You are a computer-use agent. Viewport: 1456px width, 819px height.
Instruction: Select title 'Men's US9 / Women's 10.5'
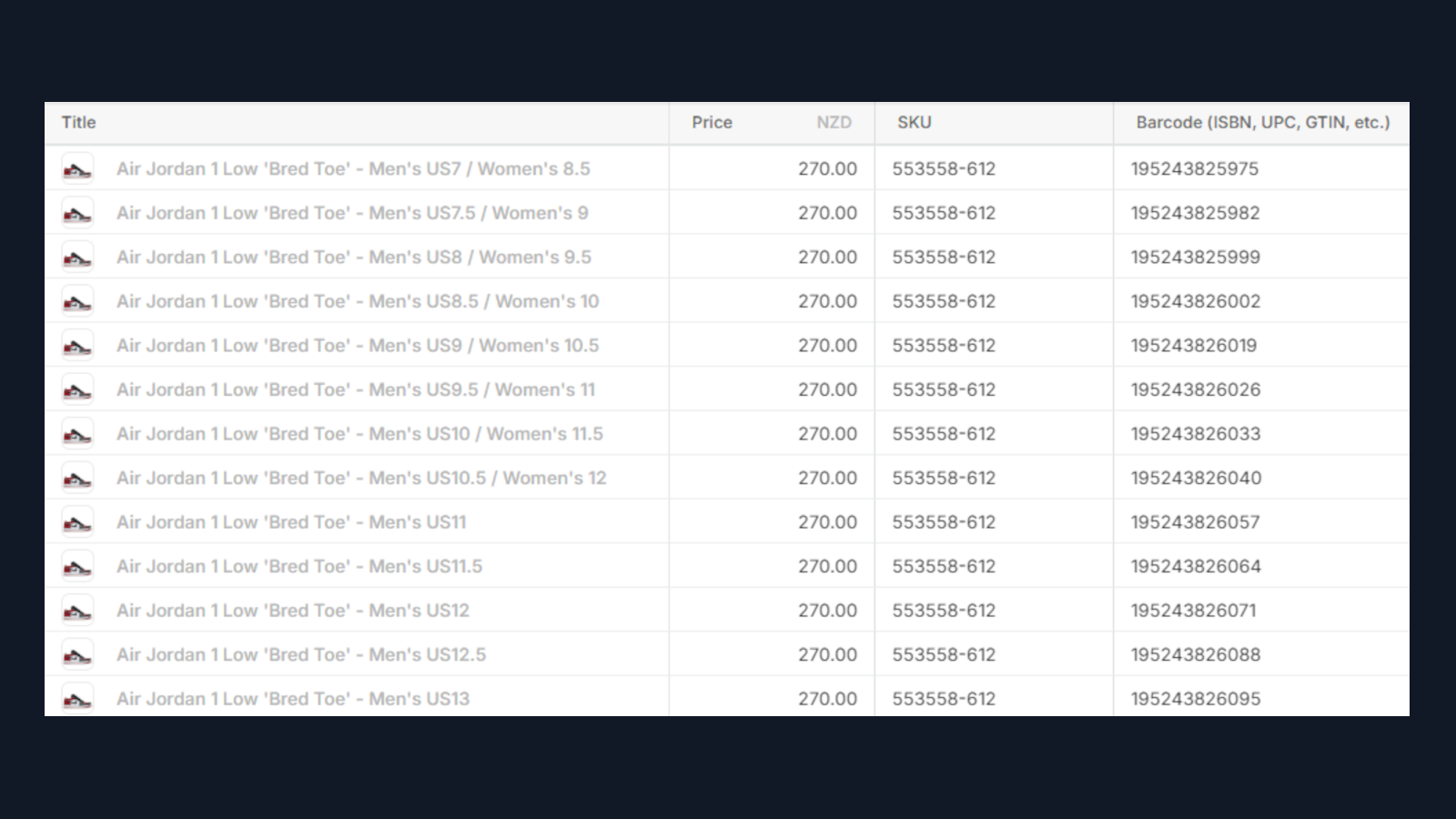pyautogui.click(x=358, y=345)
